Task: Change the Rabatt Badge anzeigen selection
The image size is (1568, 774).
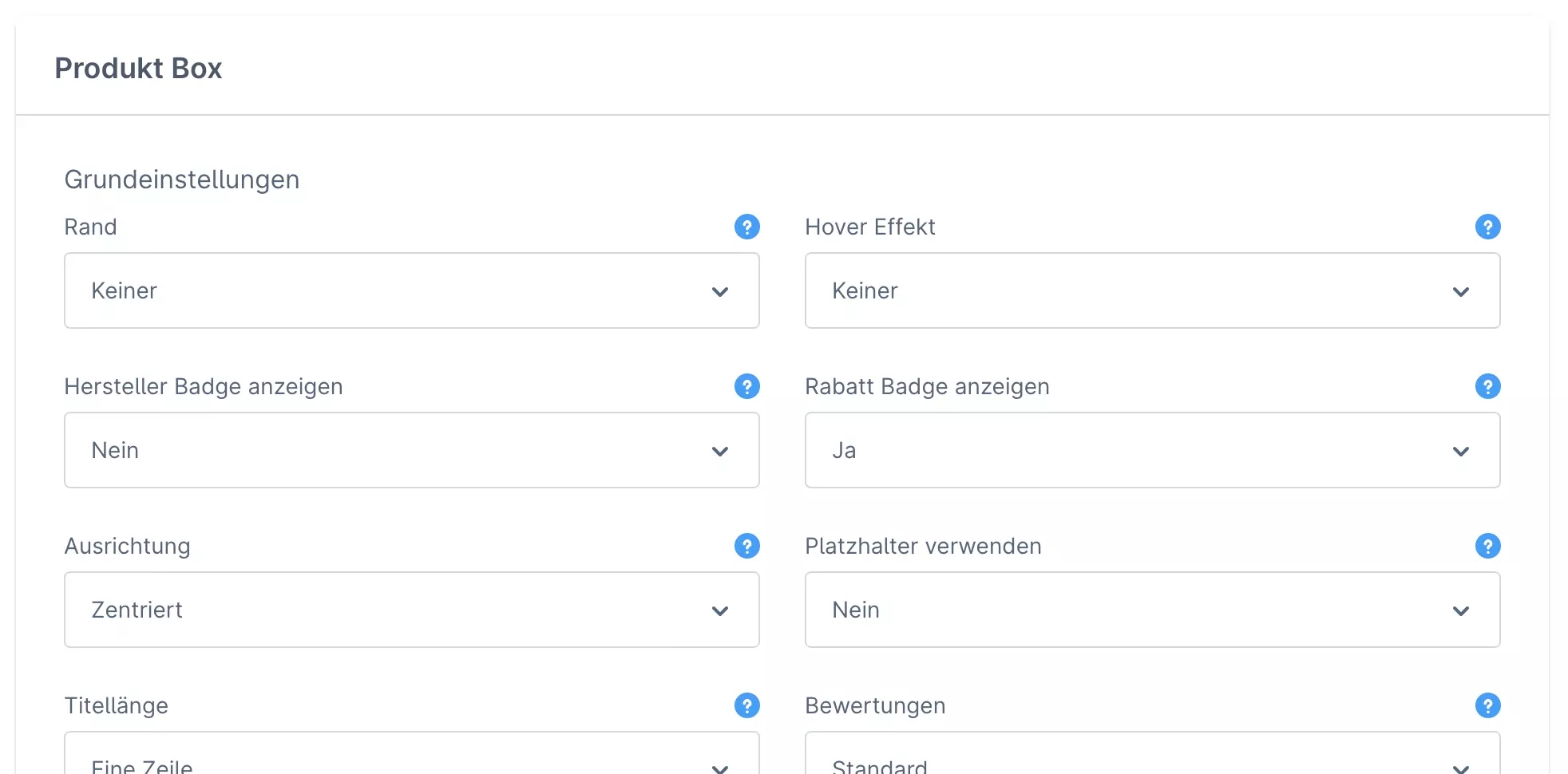Action: pyautogui.click(x=1152, y=450)
